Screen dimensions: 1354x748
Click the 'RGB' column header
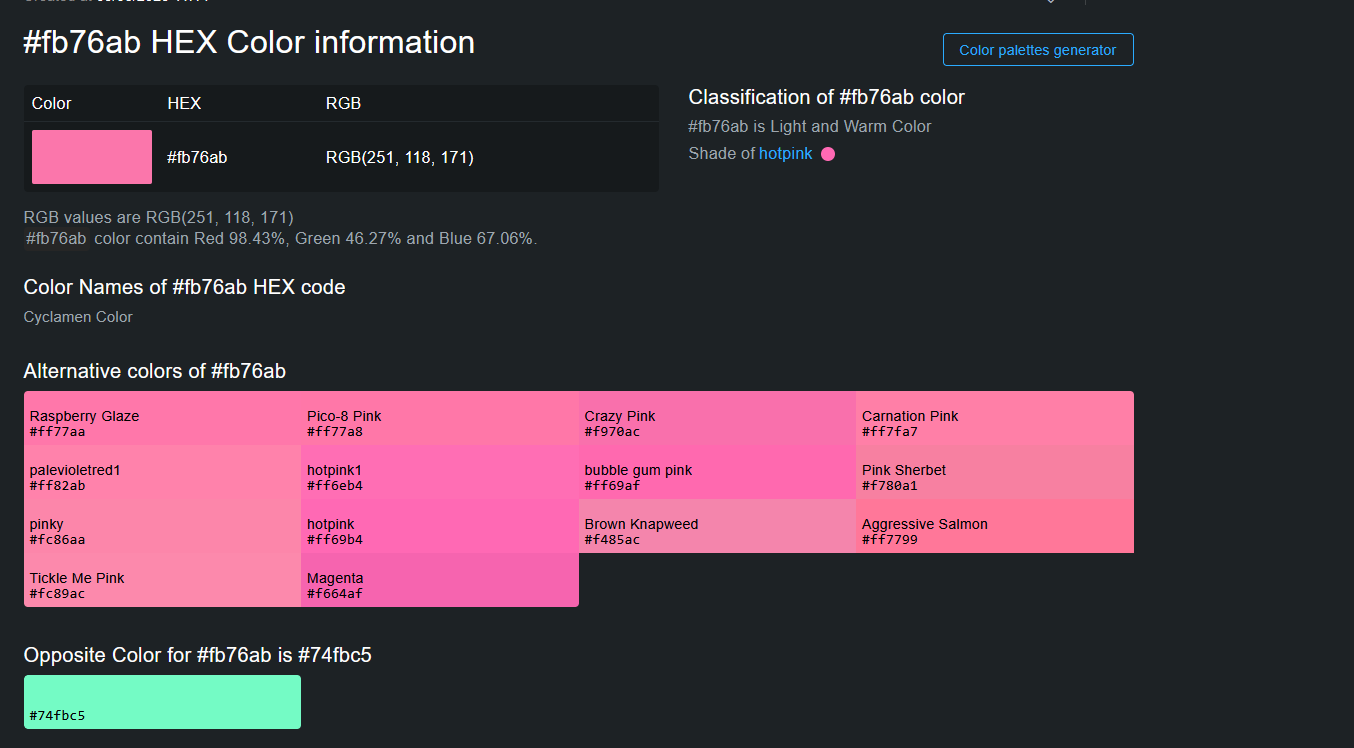pos(344,103)
